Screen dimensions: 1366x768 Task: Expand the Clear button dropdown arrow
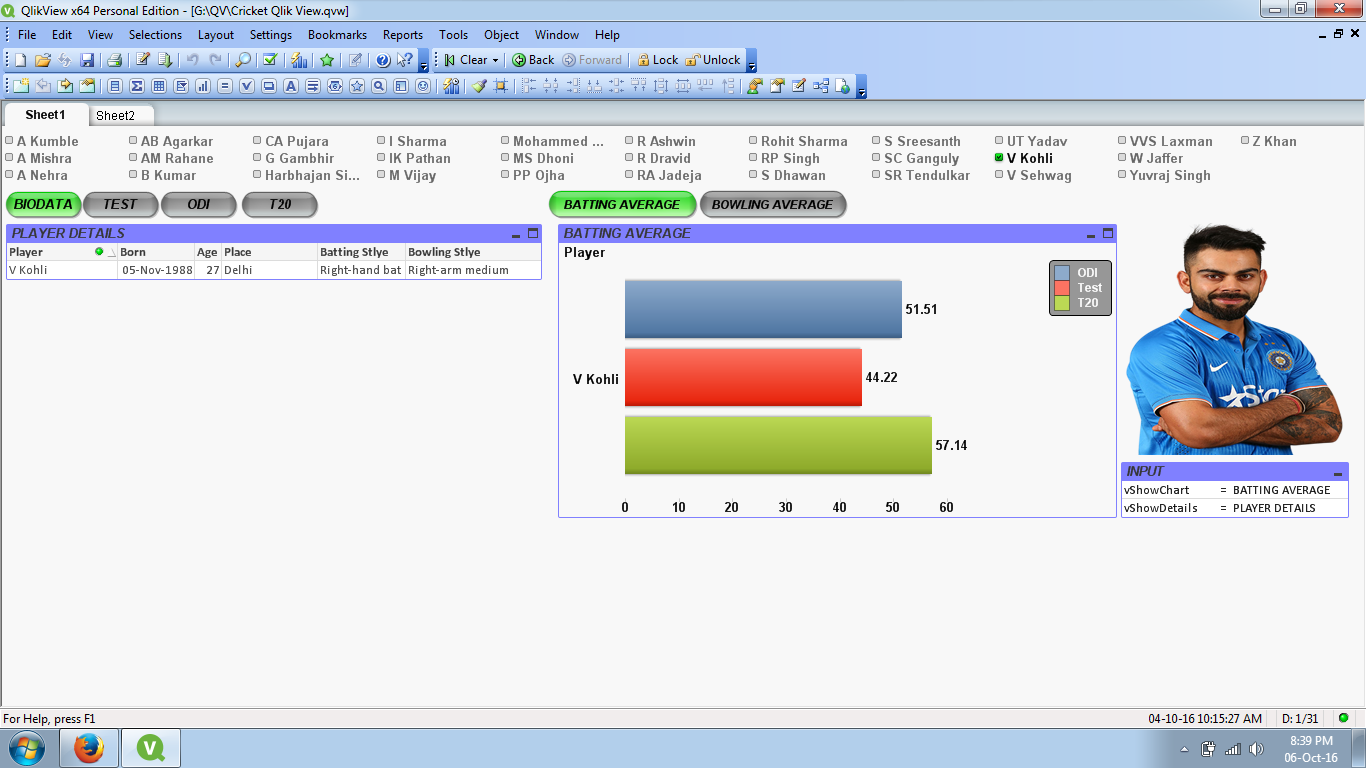(x=495, y=60)
